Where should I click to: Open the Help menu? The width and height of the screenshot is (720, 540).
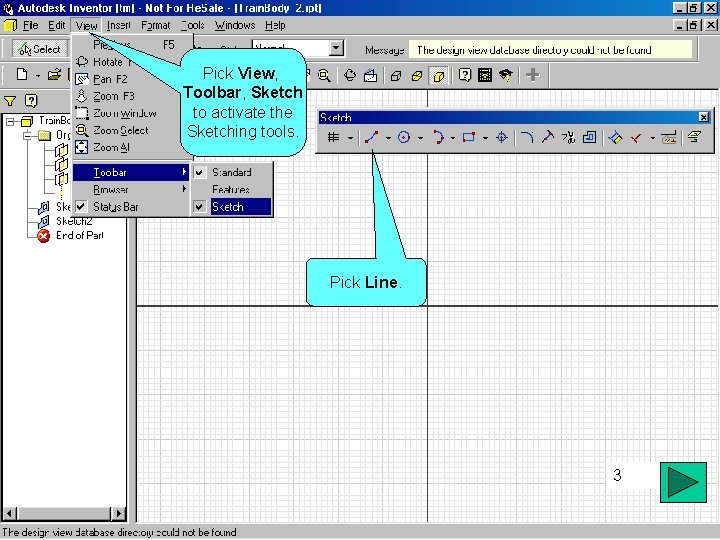tap(275, 25)
